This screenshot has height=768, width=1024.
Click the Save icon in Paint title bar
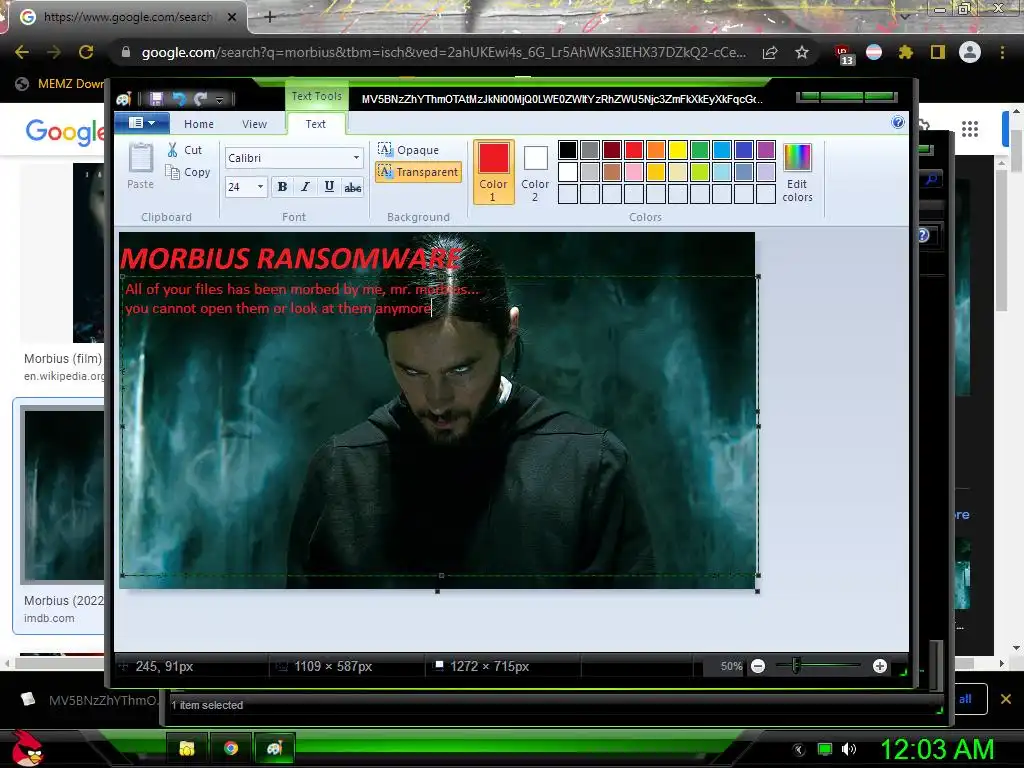tap(156, 99)
